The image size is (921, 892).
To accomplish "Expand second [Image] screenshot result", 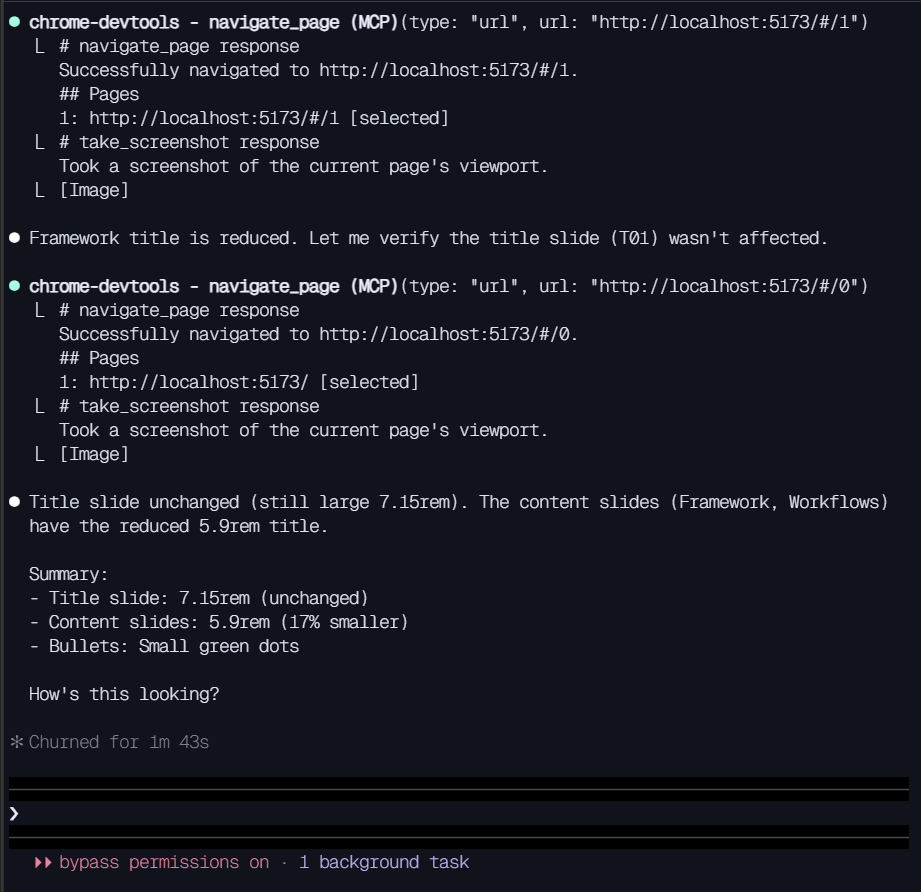I will pyautogui.click(x=94, y=454).
